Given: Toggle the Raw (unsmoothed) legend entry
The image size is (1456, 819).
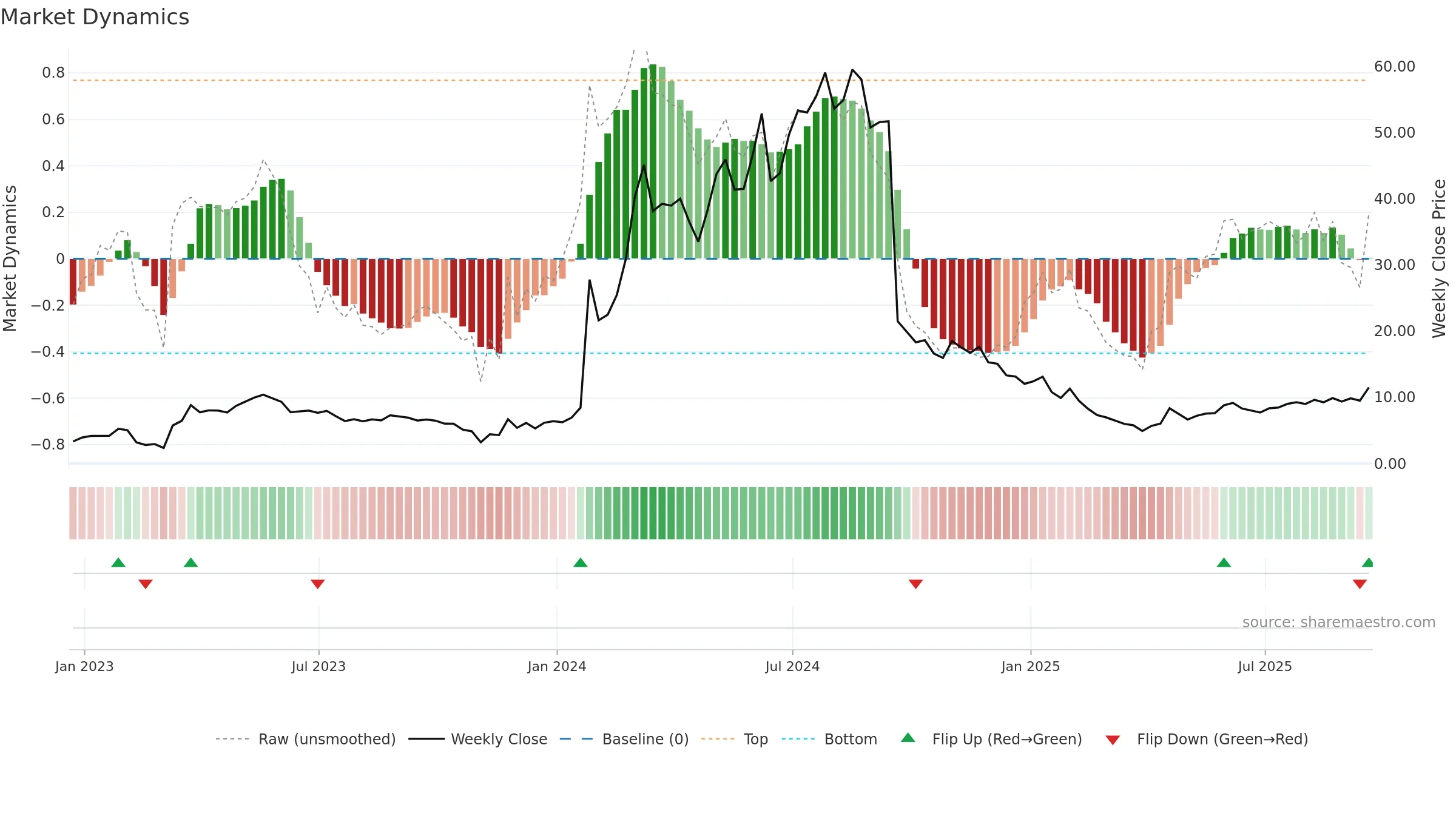Looking at the screenshot, I should click(x=305, y=739).
